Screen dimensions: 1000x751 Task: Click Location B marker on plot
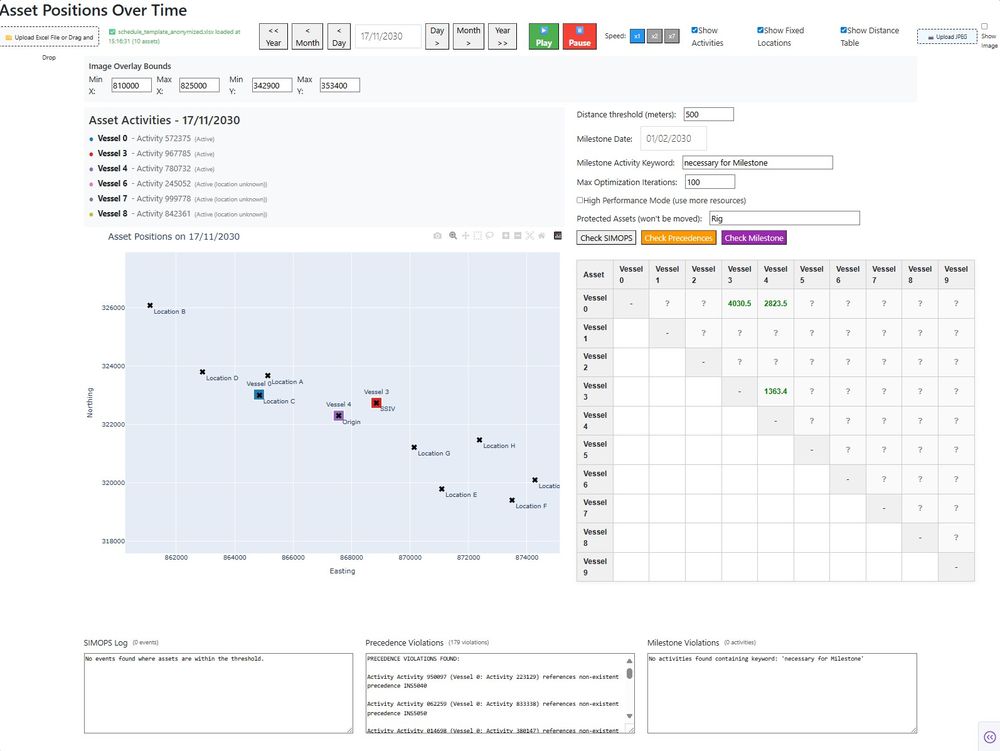150,305
